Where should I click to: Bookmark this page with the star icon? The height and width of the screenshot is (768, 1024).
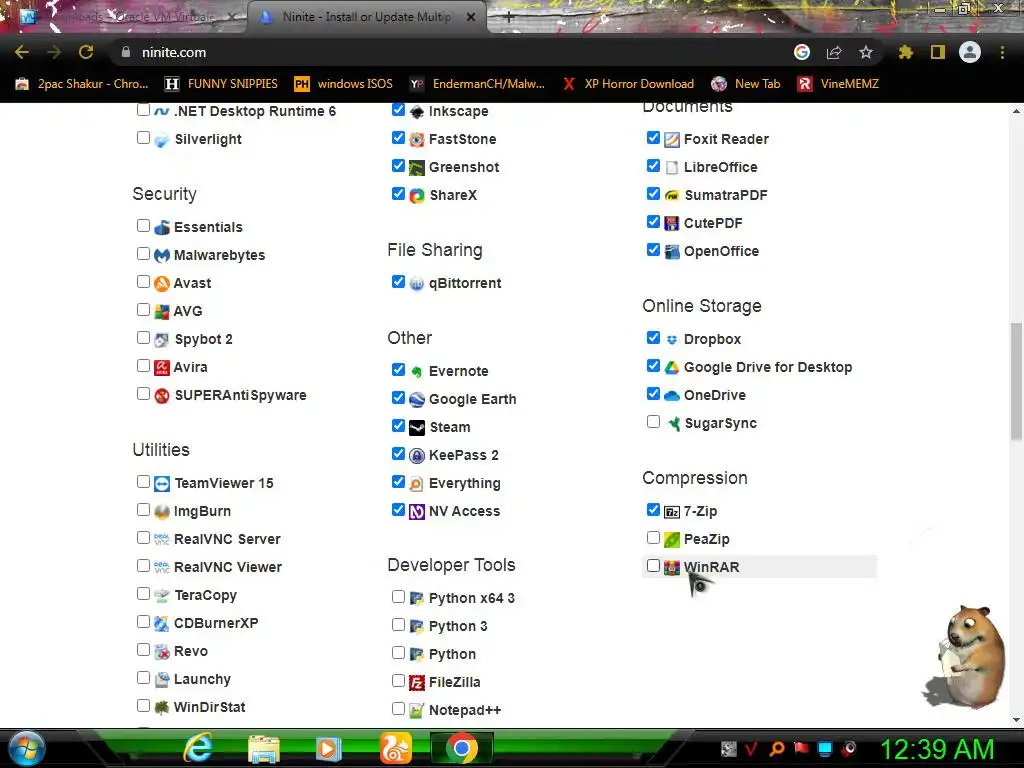pos(866,52)
